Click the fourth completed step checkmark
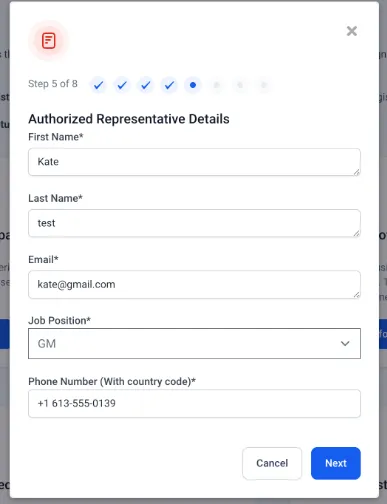387x504 pixels. [x=169, y=85]
